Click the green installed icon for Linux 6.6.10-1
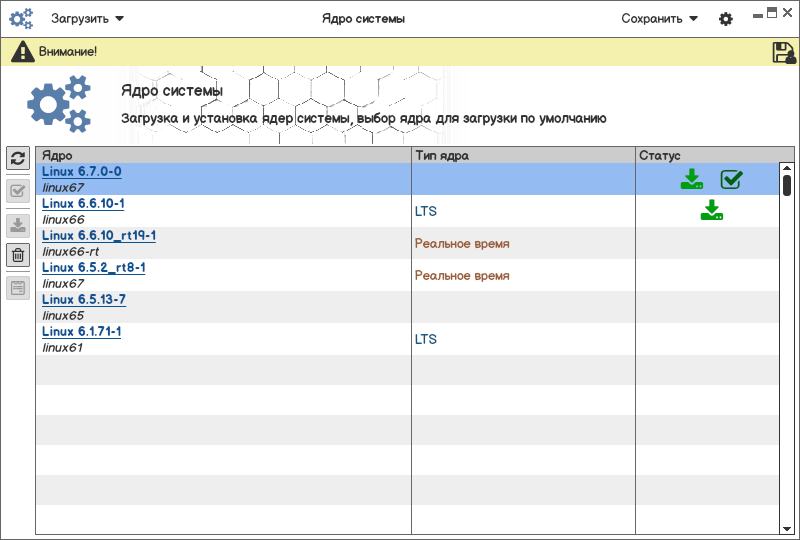Viewport: 800px width, 540px height. click(x=711, y=210)
